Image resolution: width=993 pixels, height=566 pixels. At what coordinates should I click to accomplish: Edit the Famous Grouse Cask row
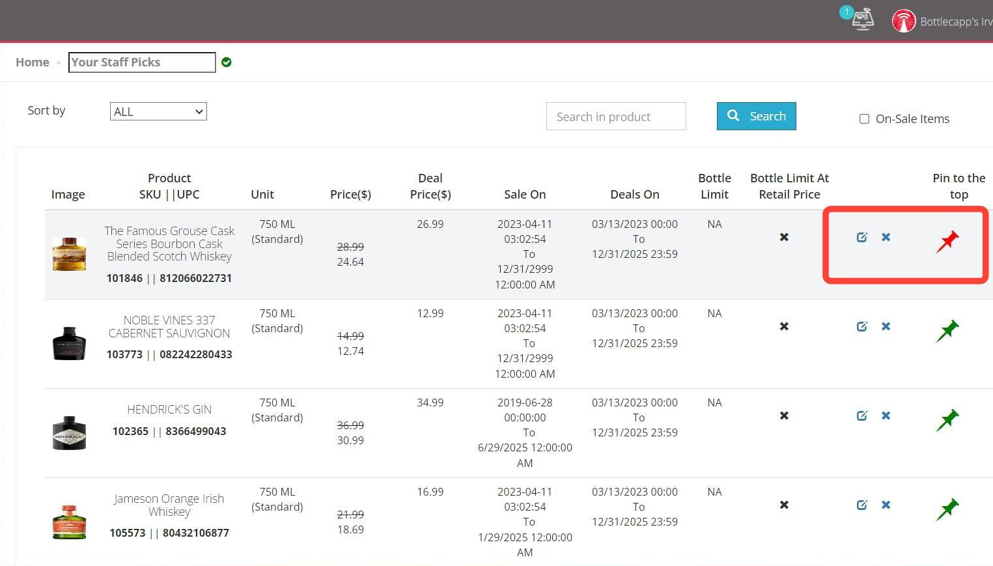(x=861, y=237)
